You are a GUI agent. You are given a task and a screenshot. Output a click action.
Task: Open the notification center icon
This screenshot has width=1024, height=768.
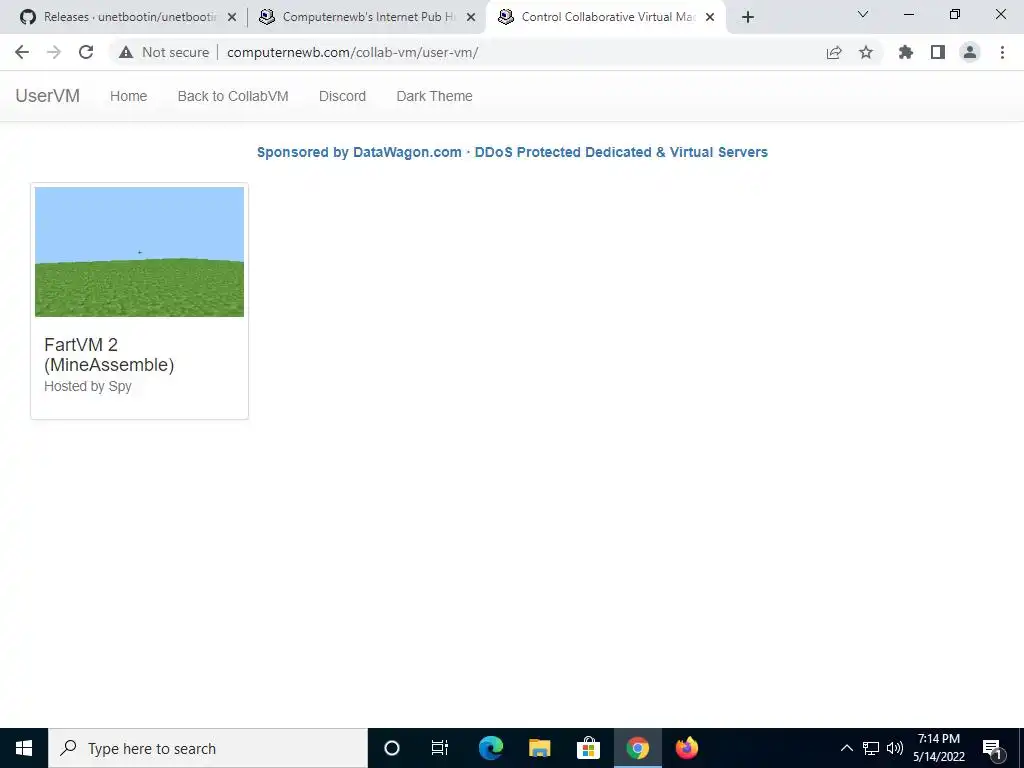pos(992,748)
